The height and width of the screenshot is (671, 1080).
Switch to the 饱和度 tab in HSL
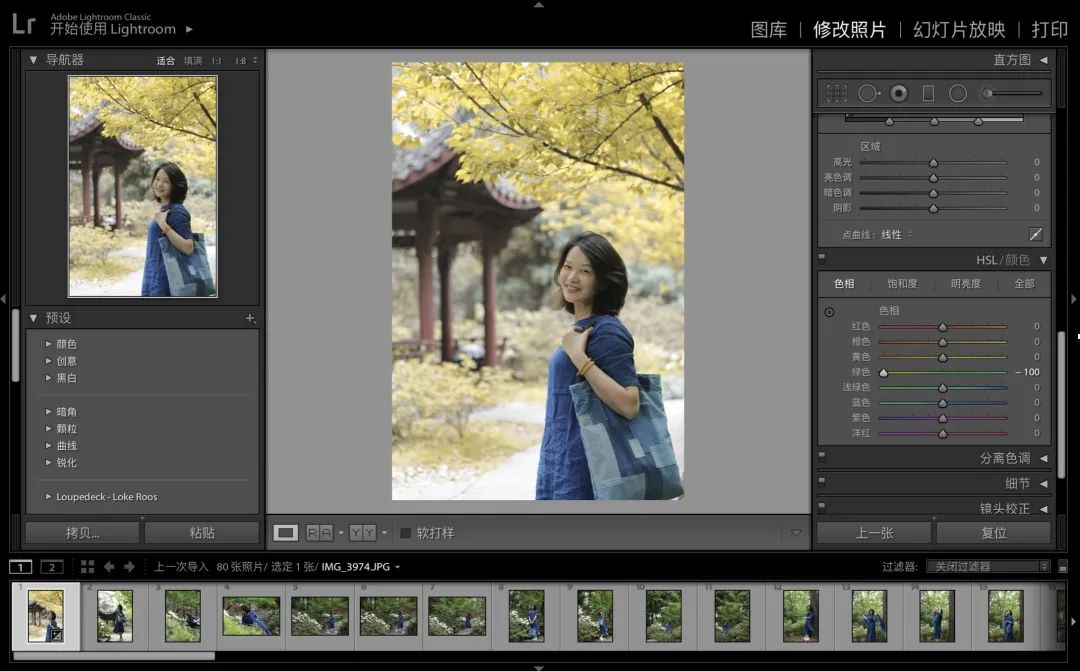(902, 284)
